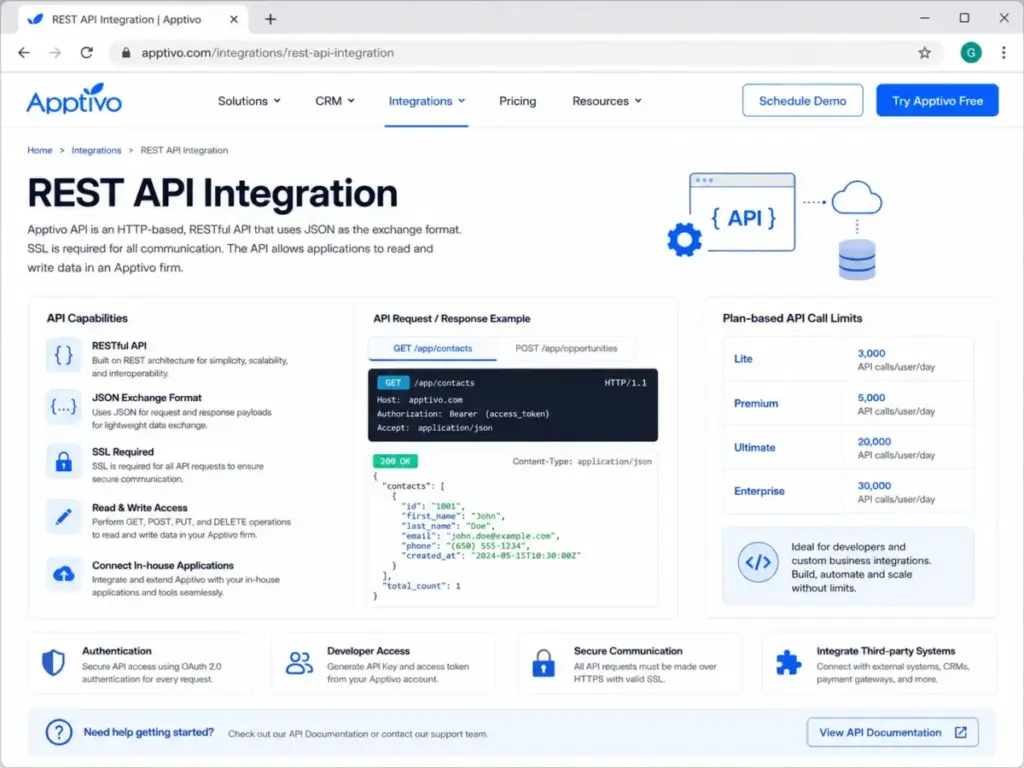Screen dimensions: 1024x768
Task: Click the Need help getting started? link
Action: click(148, 732)
